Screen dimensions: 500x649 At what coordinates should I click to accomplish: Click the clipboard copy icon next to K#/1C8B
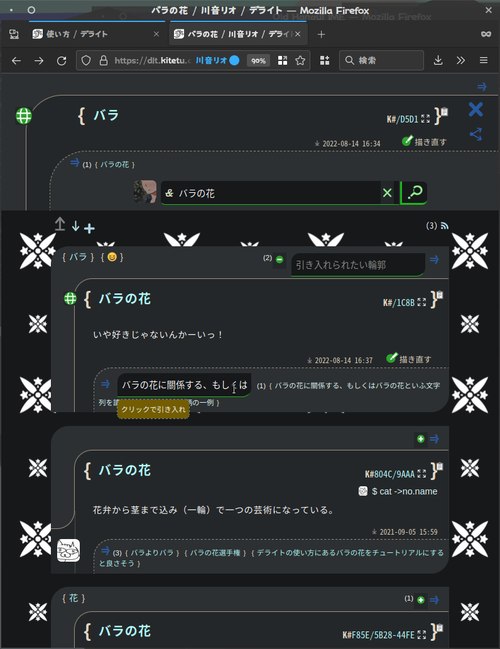point(440,295)
